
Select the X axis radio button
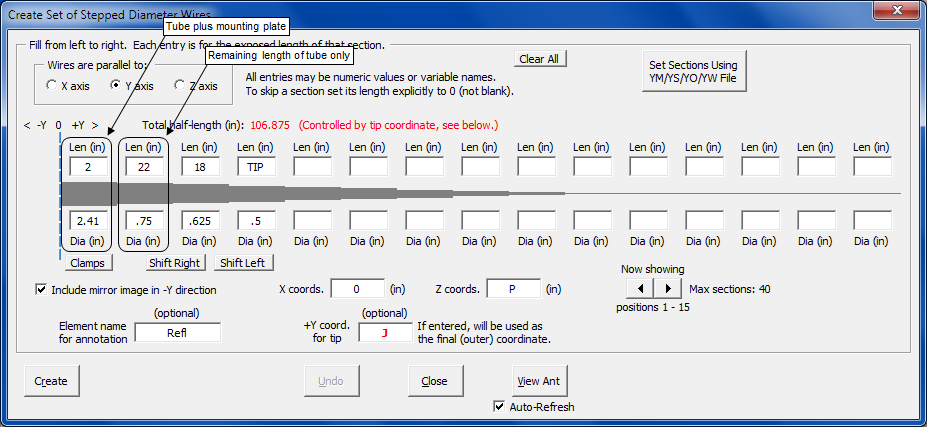coord(52,86)
